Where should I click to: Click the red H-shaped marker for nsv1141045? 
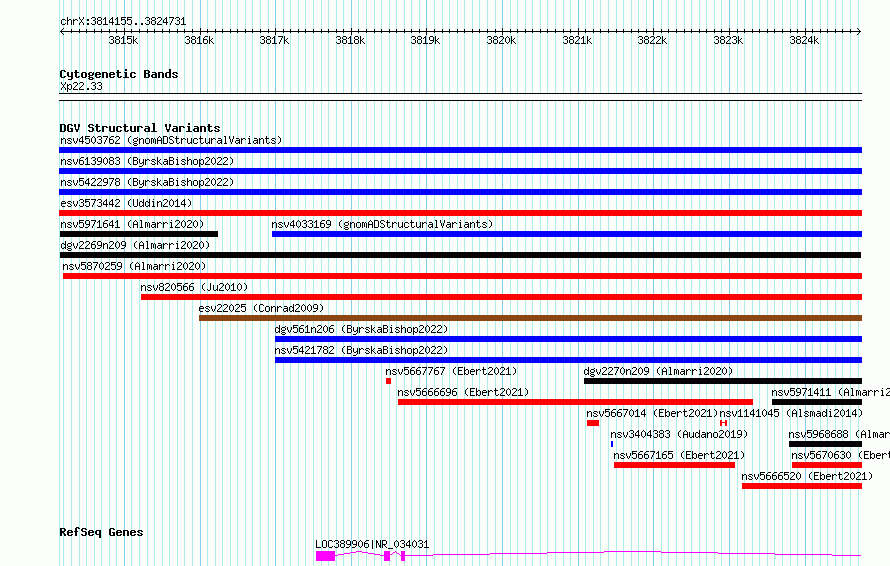click(723, 424)
